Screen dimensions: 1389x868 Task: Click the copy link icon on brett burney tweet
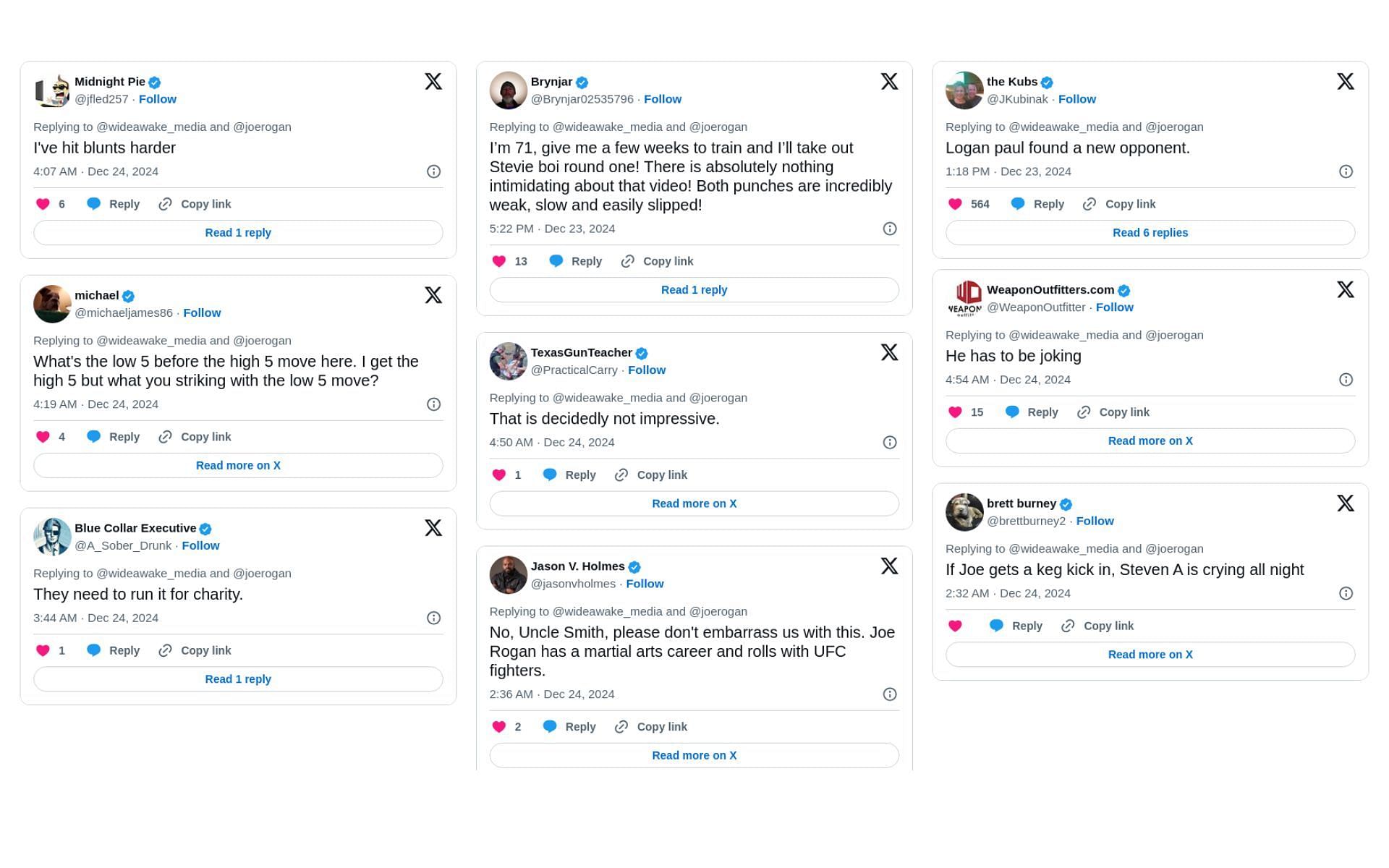click(1068, 625)
